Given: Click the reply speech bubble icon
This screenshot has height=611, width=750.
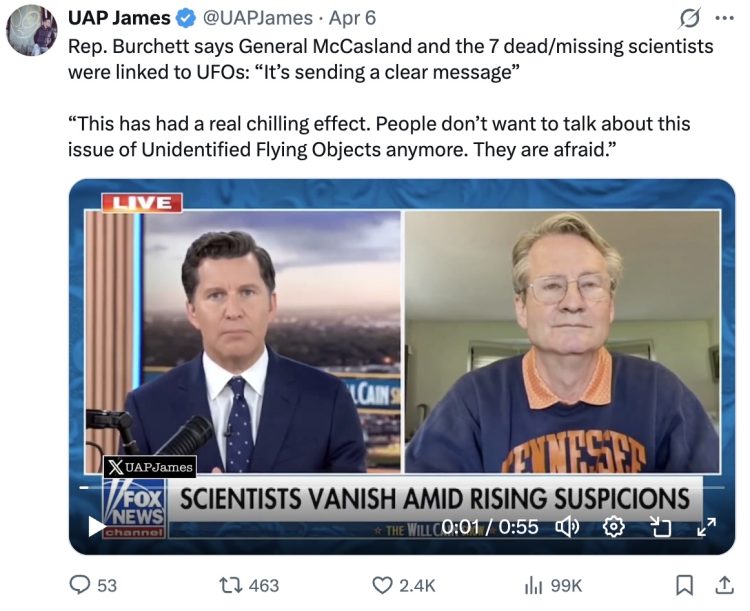Looking at the screenshot, I should point(79,584).
